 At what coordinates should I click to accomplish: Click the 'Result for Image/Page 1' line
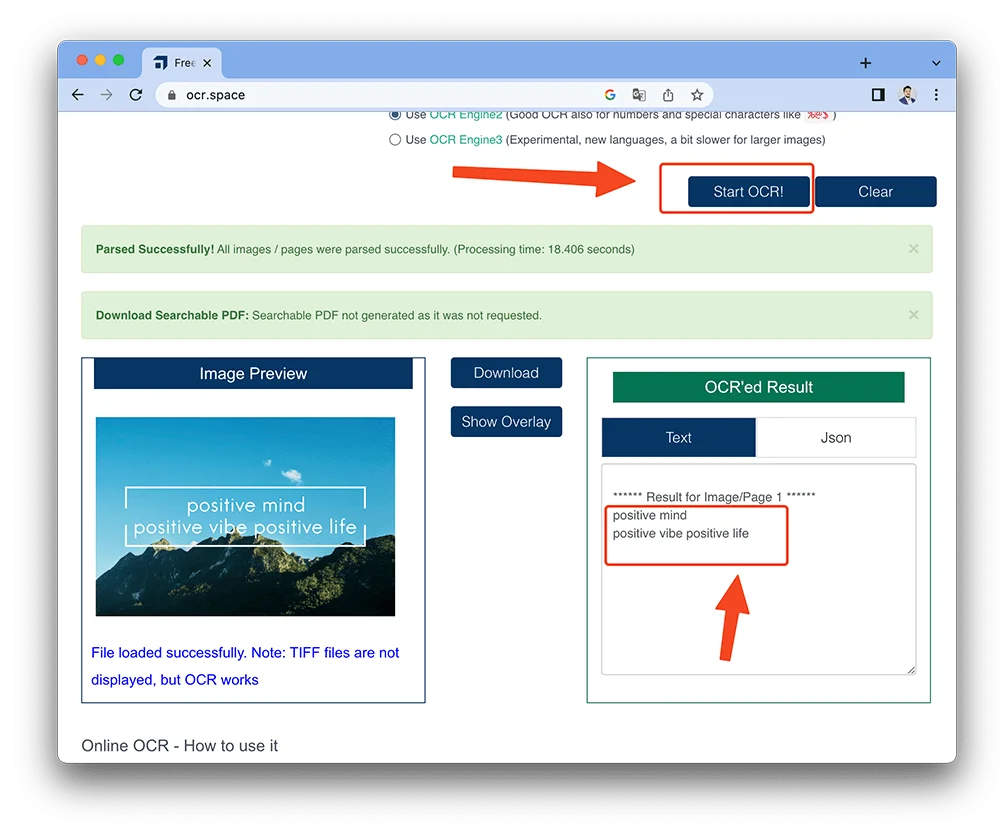coord(714,496)
